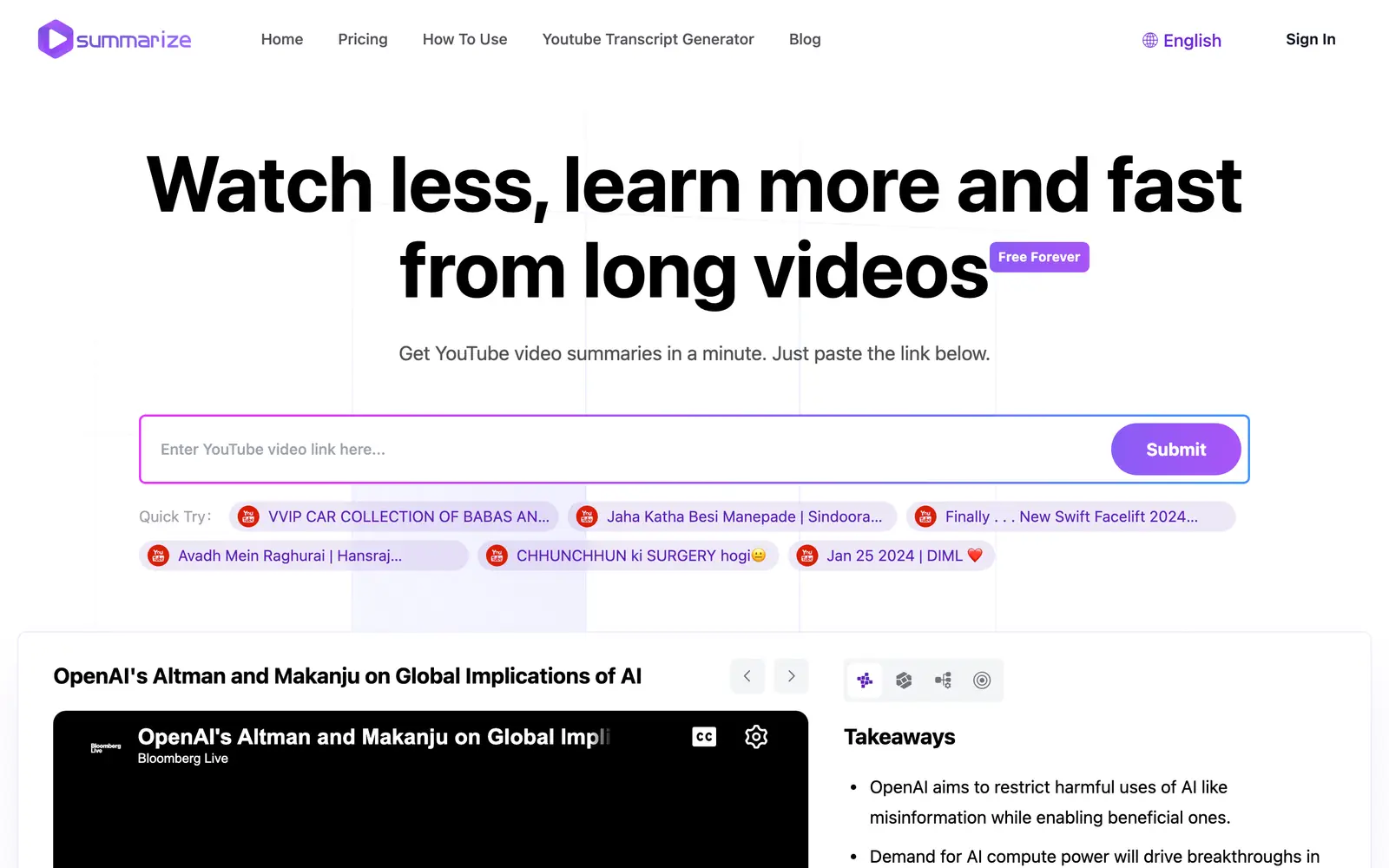Go to next example video

(791, 676)
